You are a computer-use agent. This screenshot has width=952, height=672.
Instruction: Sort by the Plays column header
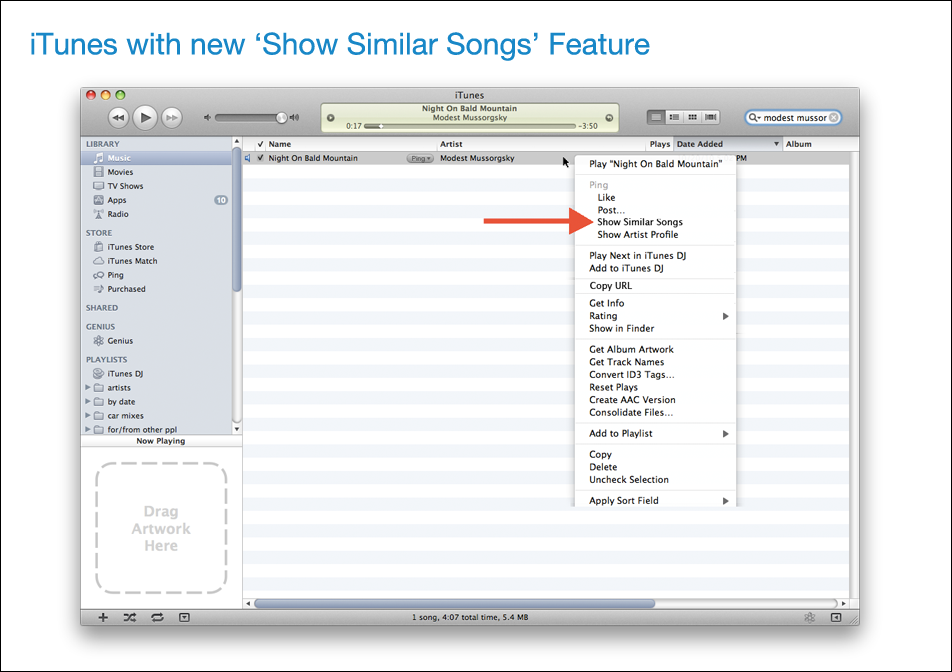tap(659, 144)
